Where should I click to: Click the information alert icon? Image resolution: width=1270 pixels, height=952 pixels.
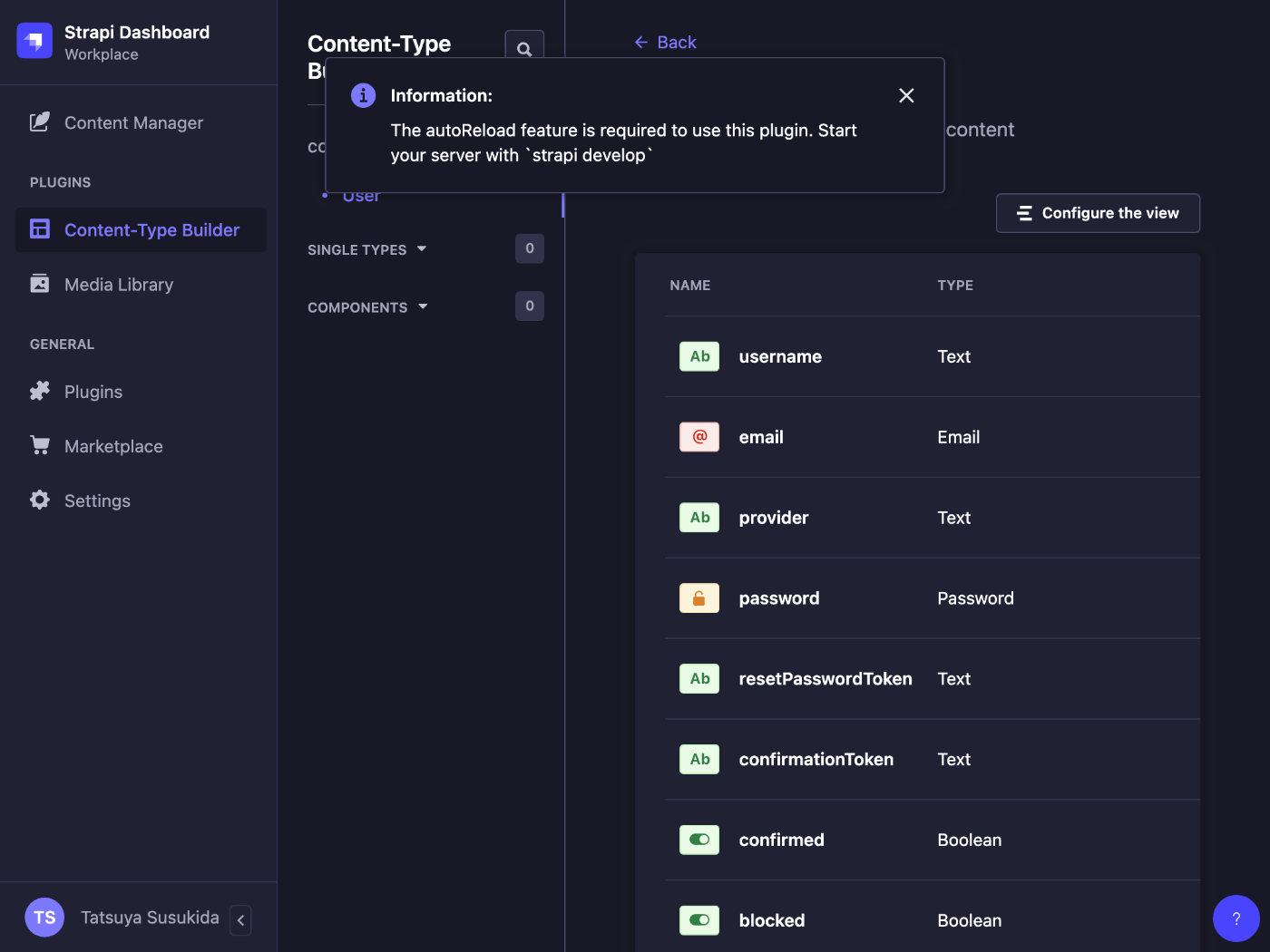363,95
